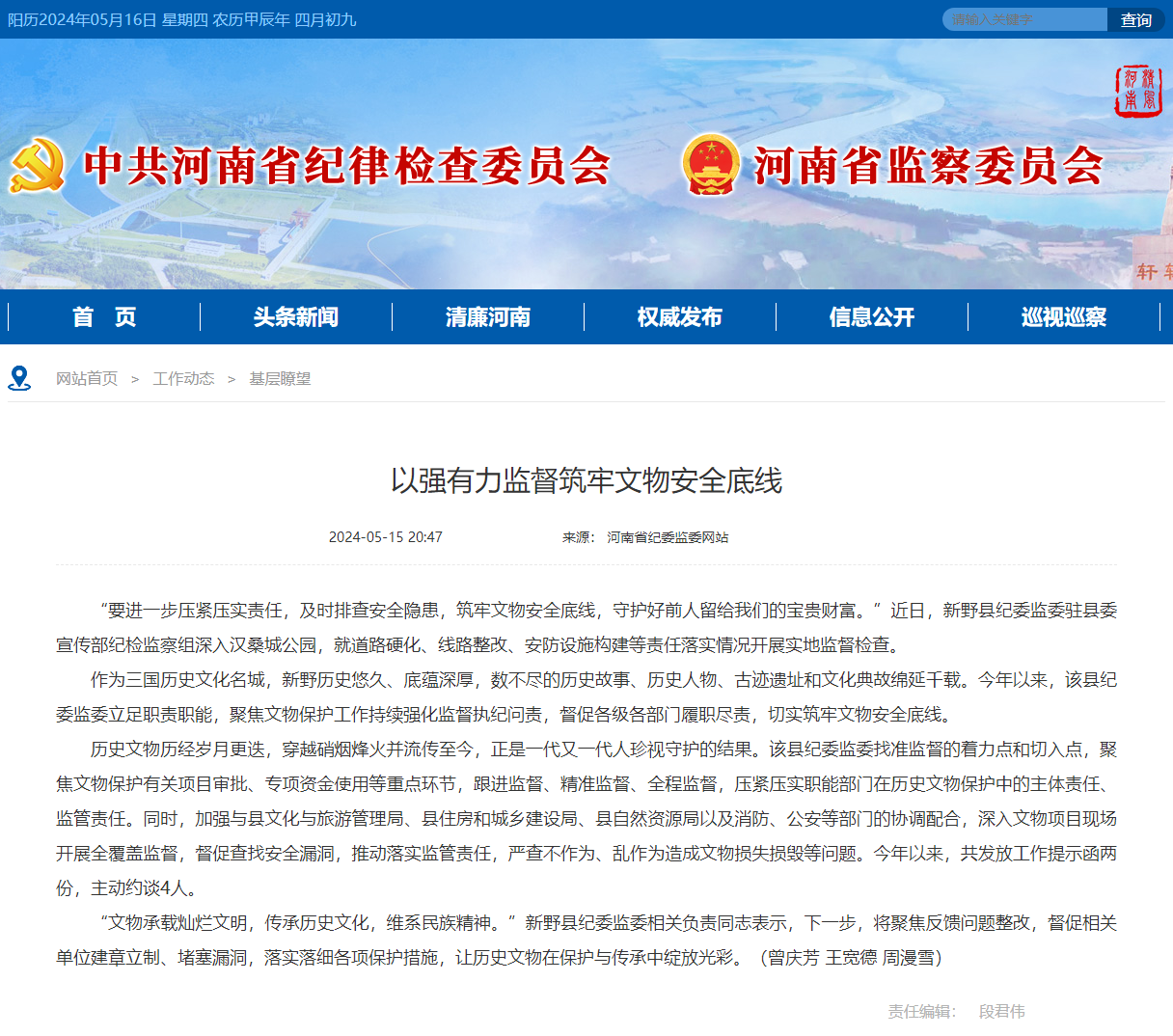Select 清廉河南 in the navigation bar
The image size is (1173, 1036).
click(x=488, y=317)
